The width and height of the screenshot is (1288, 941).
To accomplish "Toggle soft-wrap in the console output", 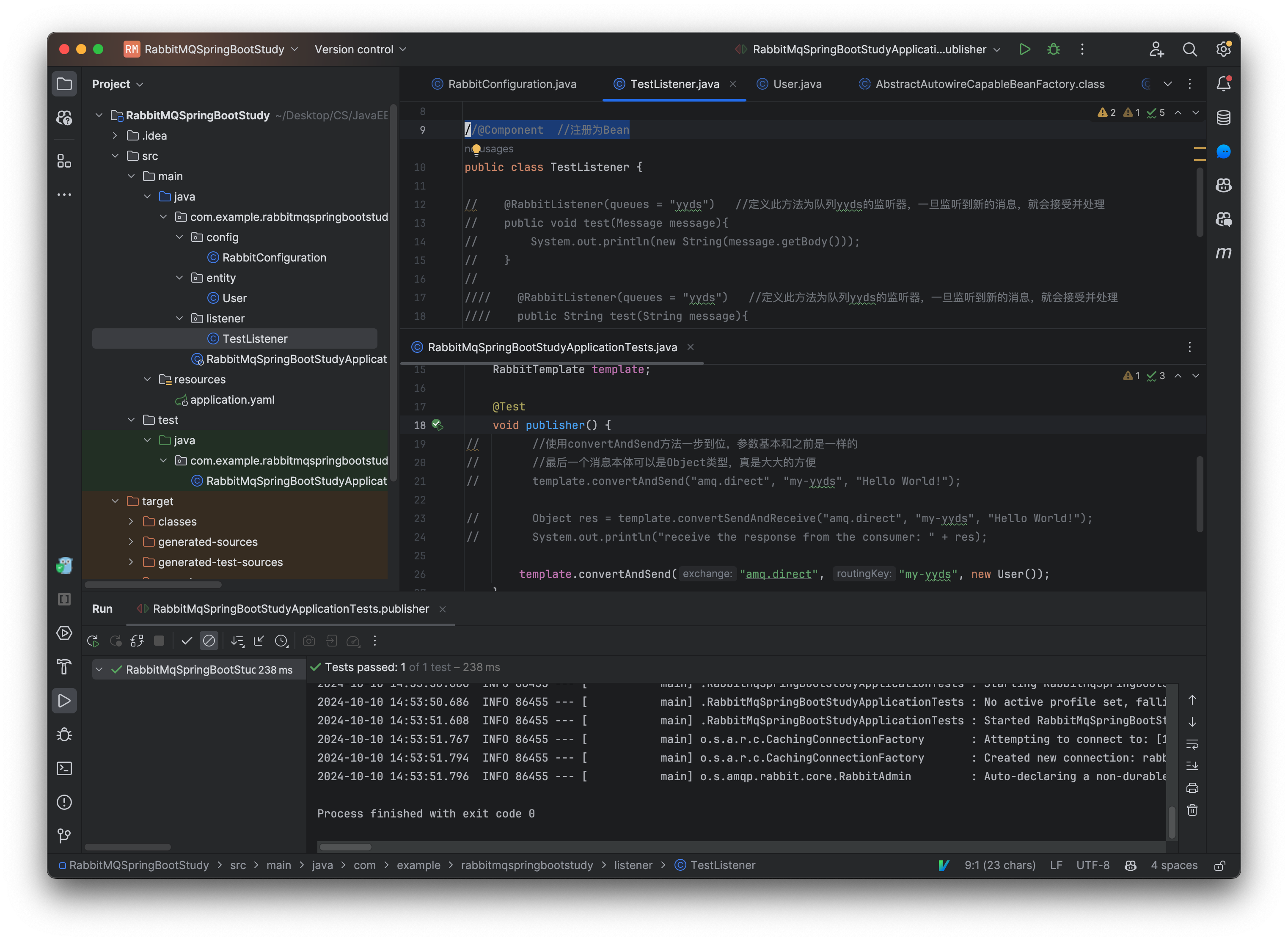I will click(x=1192, y=744).
